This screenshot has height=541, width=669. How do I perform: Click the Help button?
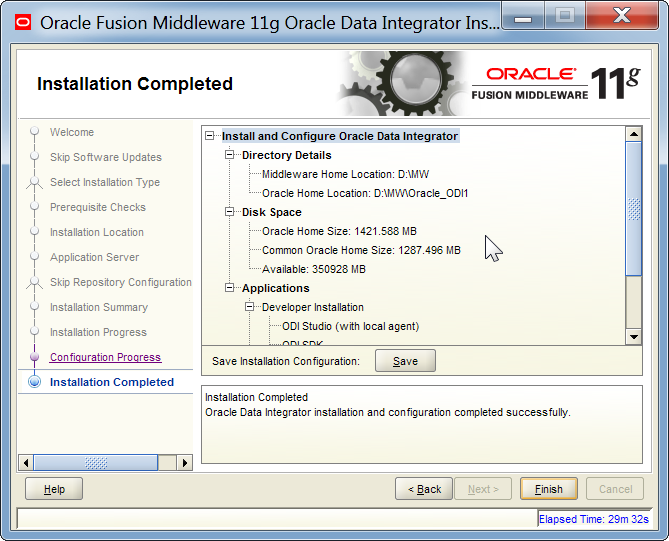[54, 489]
